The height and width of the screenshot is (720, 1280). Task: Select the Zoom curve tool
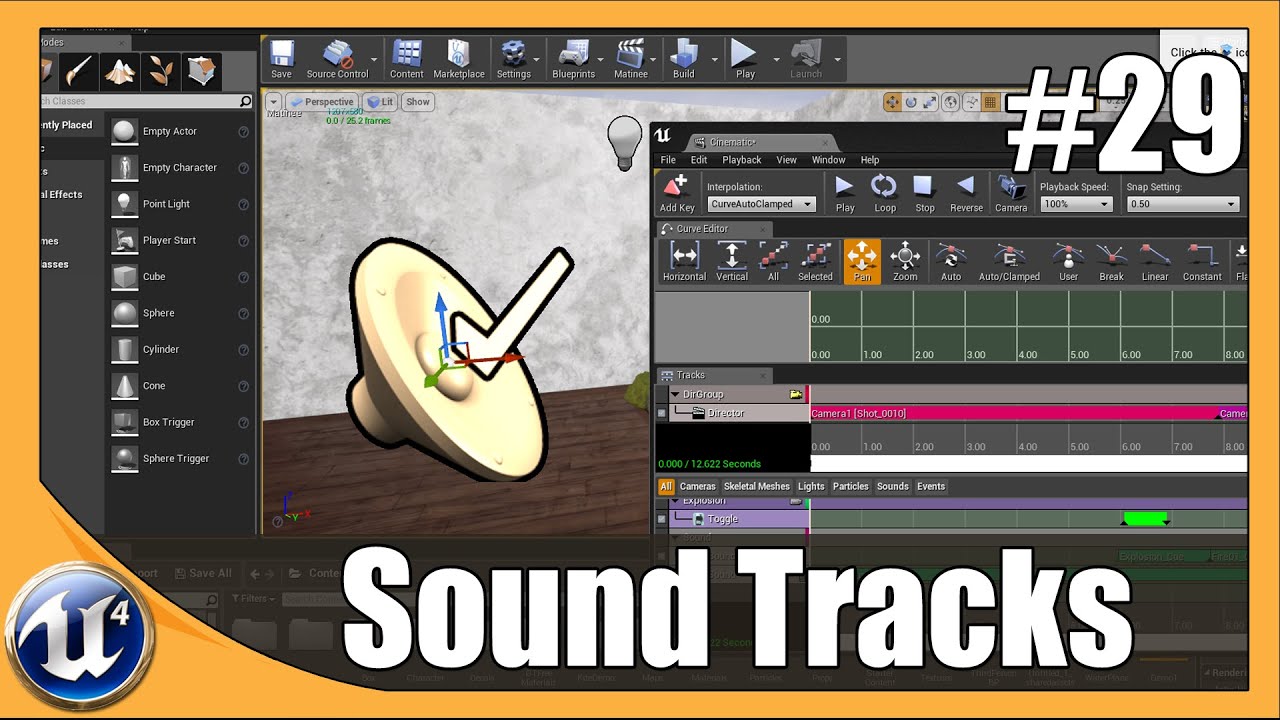pos(905,262)
